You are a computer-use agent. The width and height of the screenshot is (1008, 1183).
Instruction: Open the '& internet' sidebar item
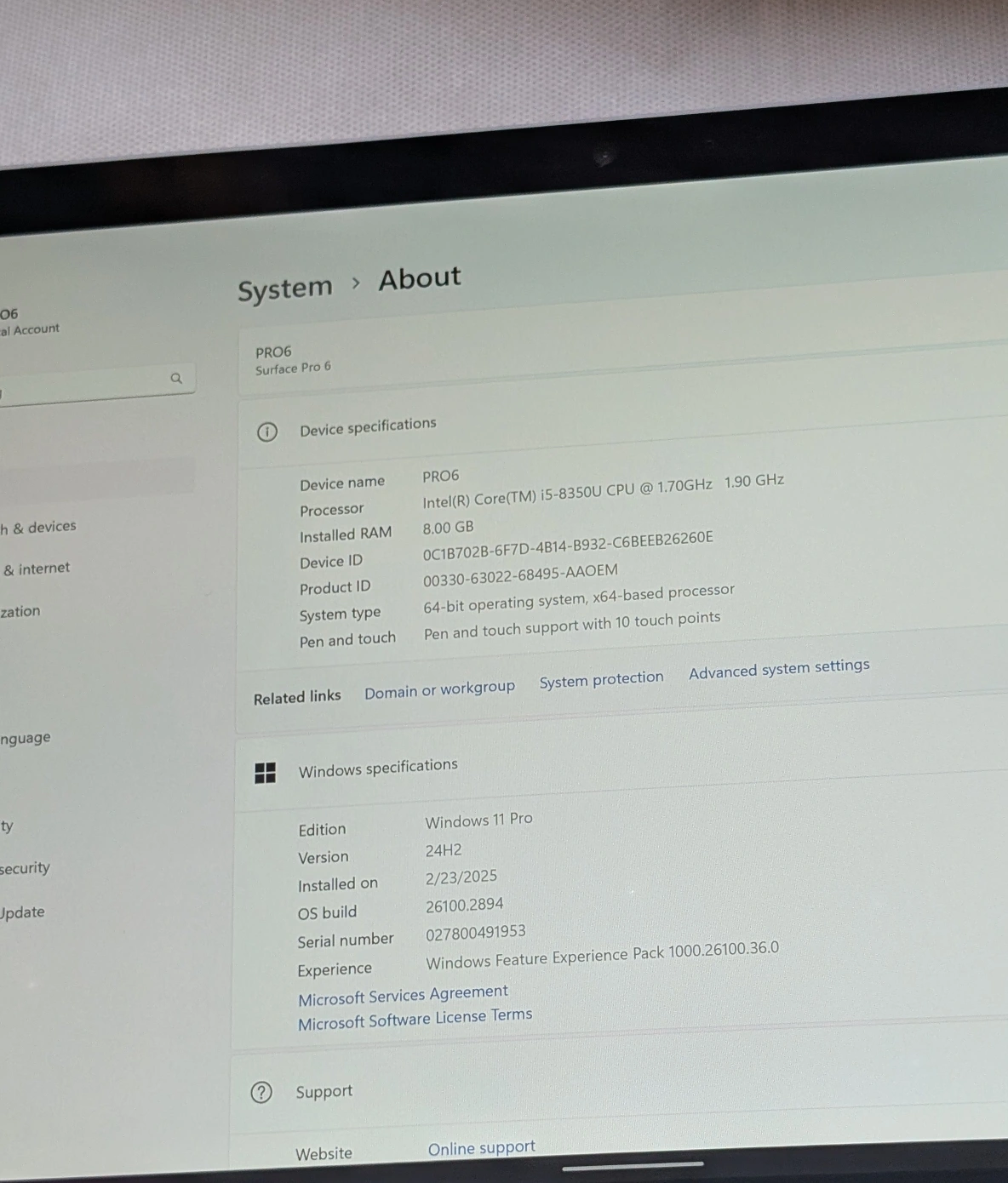[x=36, y=569]
